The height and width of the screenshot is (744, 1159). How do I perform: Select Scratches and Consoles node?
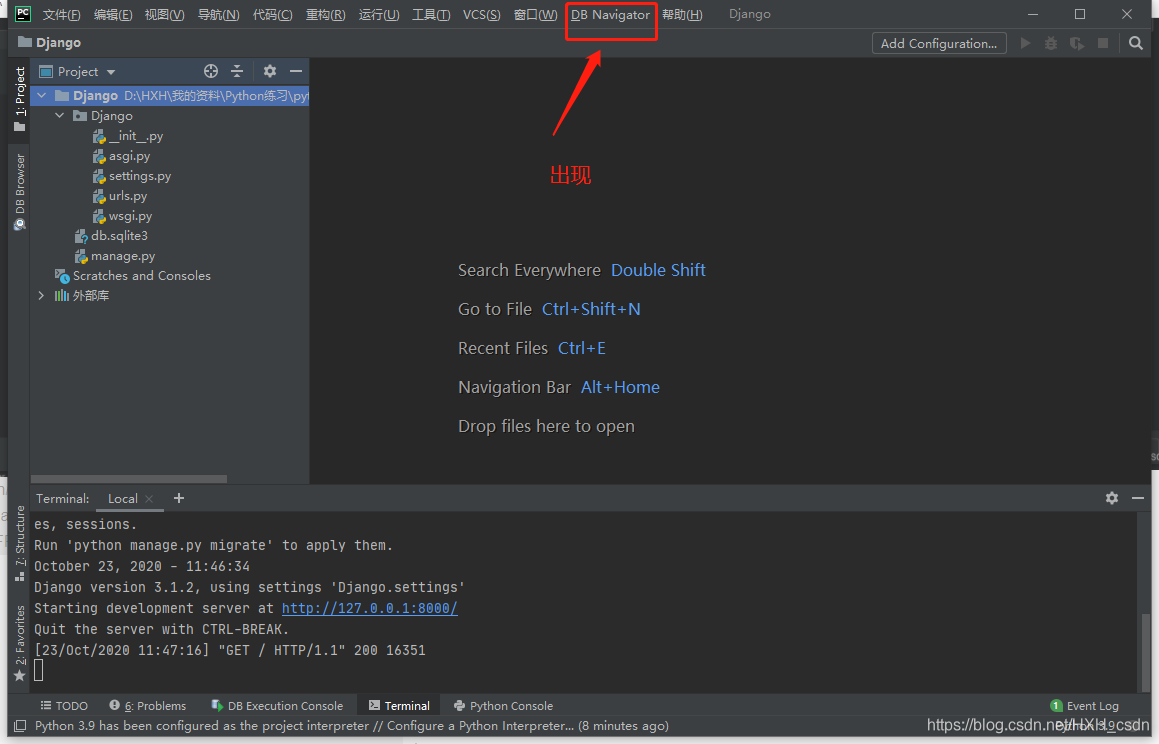pyautogui.click(x=134, y=276)
